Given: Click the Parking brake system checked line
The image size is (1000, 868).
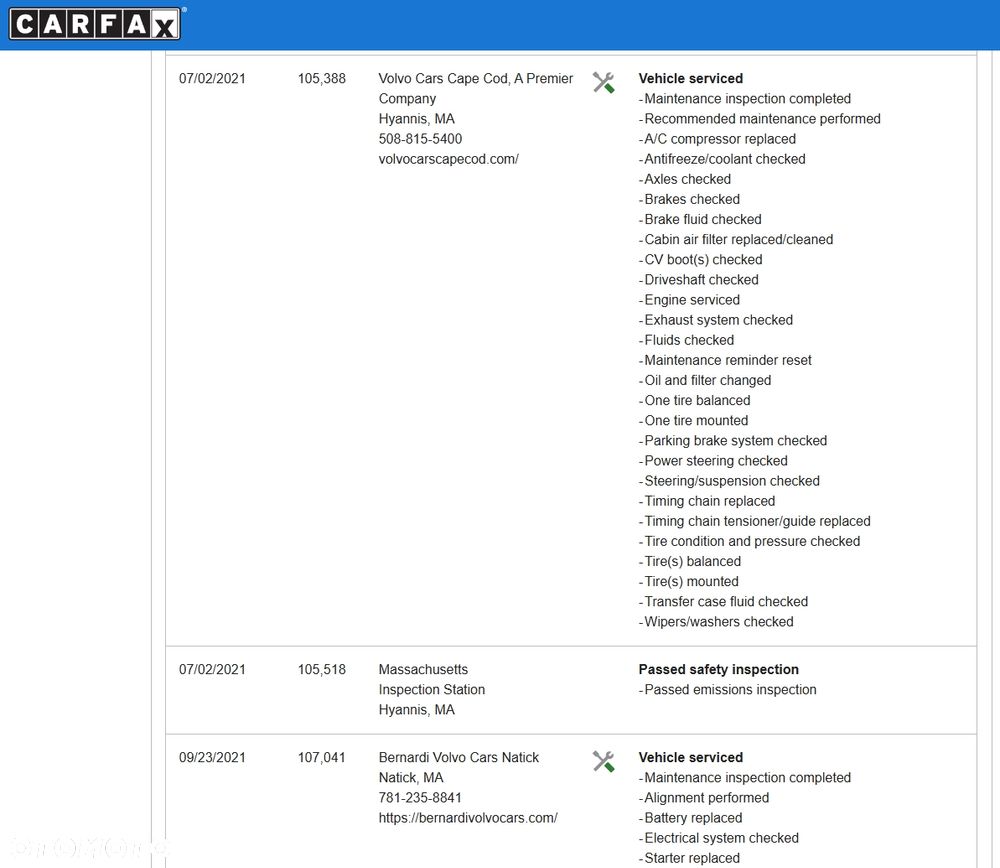Looking at the screenshot, I should click(x=733, y=441).
